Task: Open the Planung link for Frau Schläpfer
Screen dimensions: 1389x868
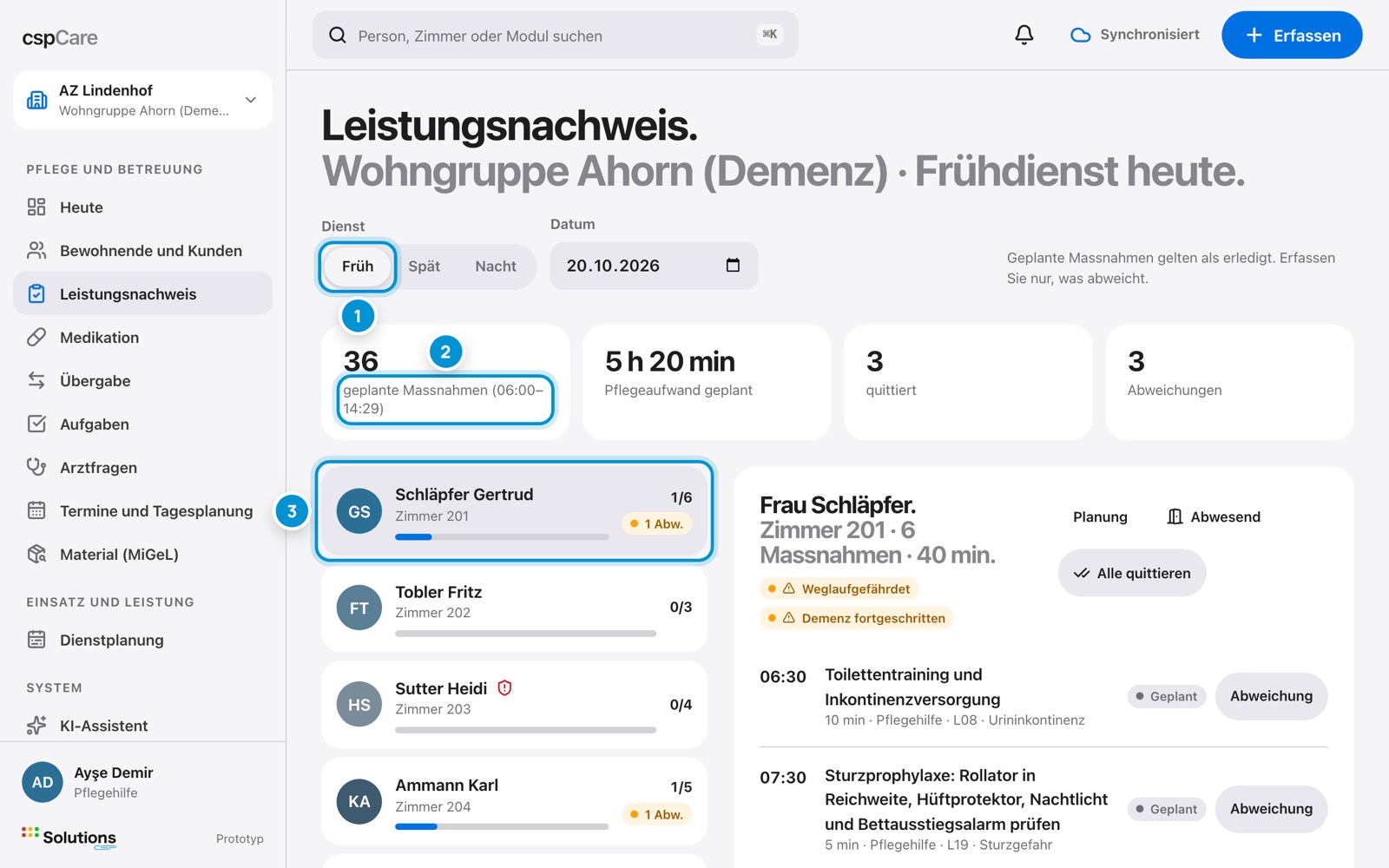Action: (1100, 516)
